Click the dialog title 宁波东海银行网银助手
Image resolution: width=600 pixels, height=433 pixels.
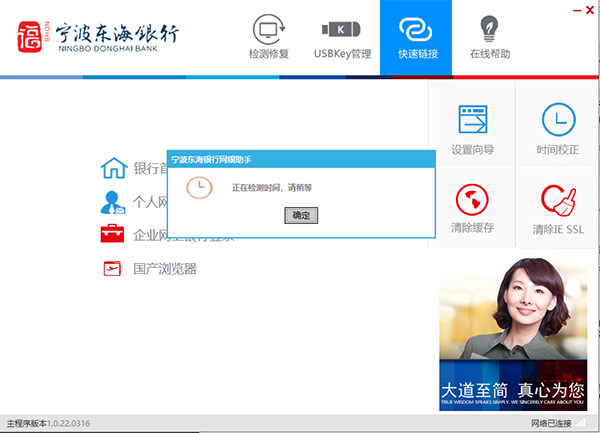point(212,160)
